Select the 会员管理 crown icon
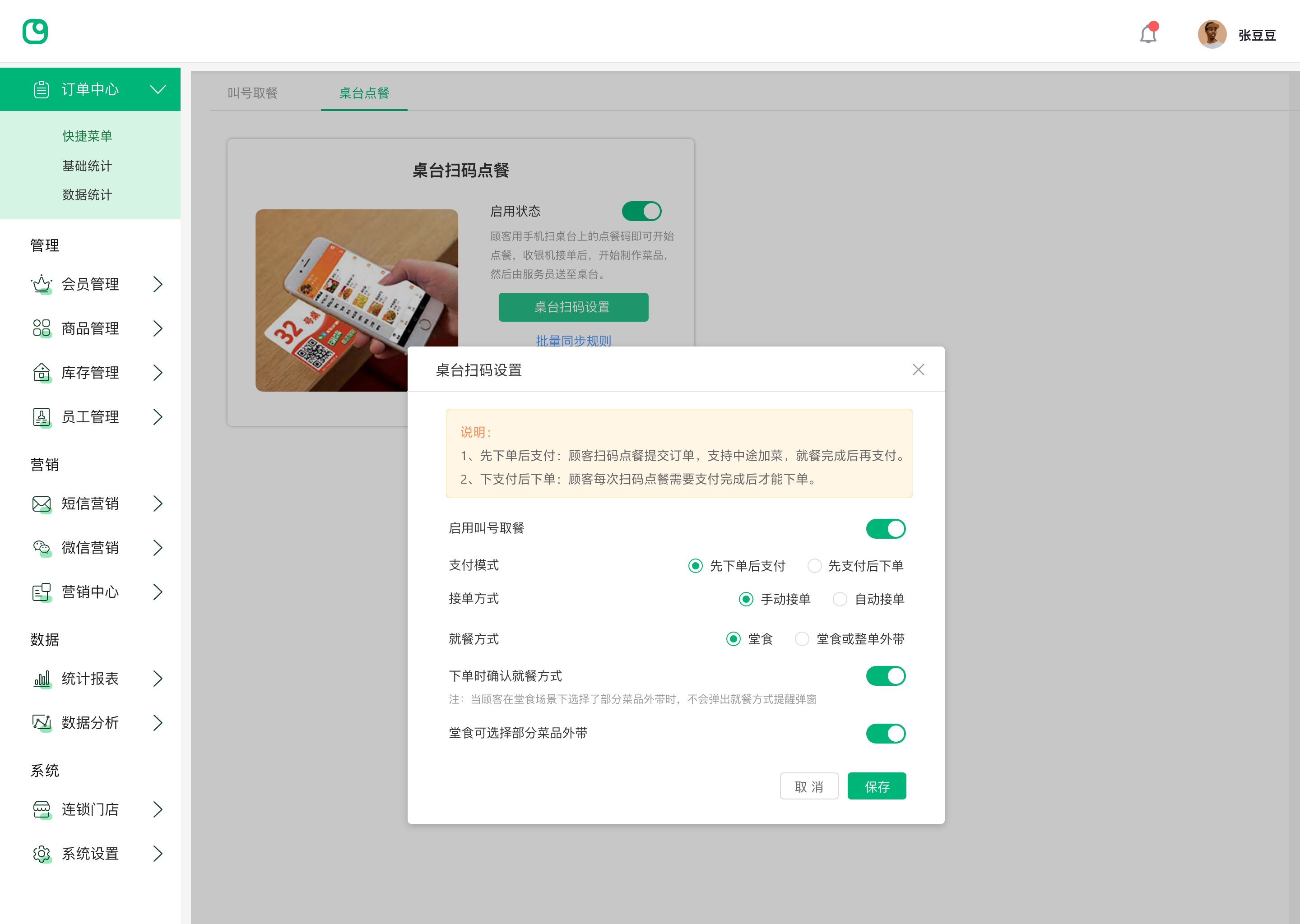This screenshot has width=1300, height=924. (41, 285)
